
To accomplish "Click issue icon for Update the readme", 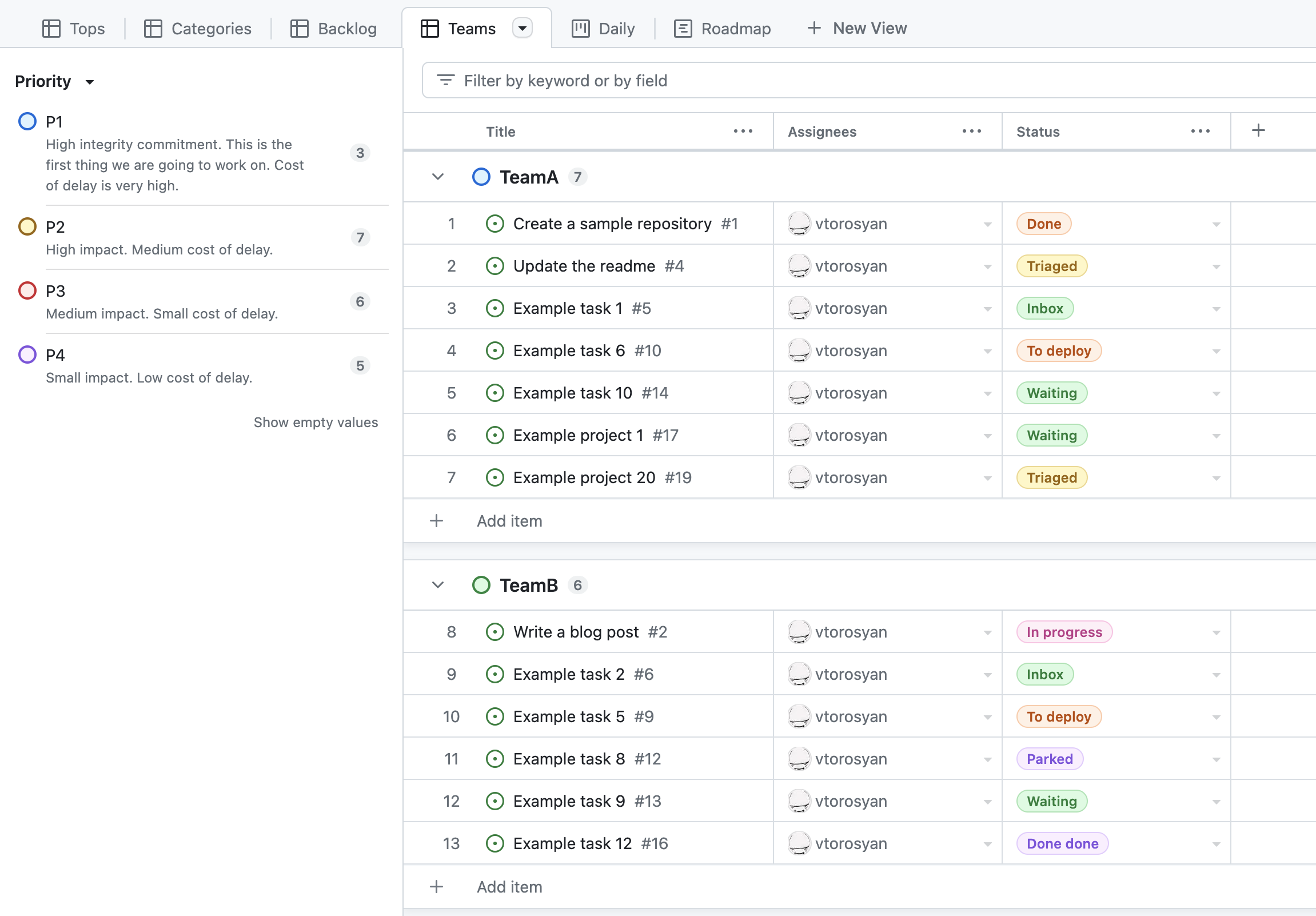I will coord(495,266).
